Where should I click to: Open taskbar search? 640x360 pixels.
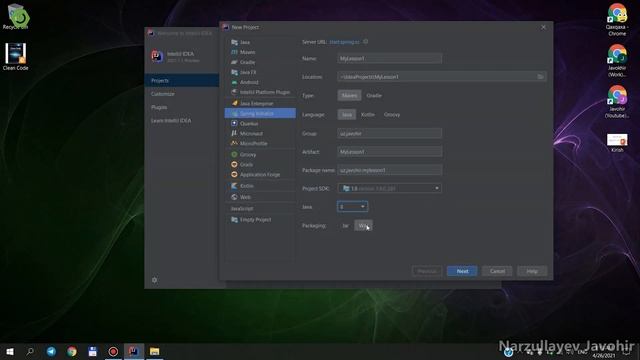click(30, 351)
